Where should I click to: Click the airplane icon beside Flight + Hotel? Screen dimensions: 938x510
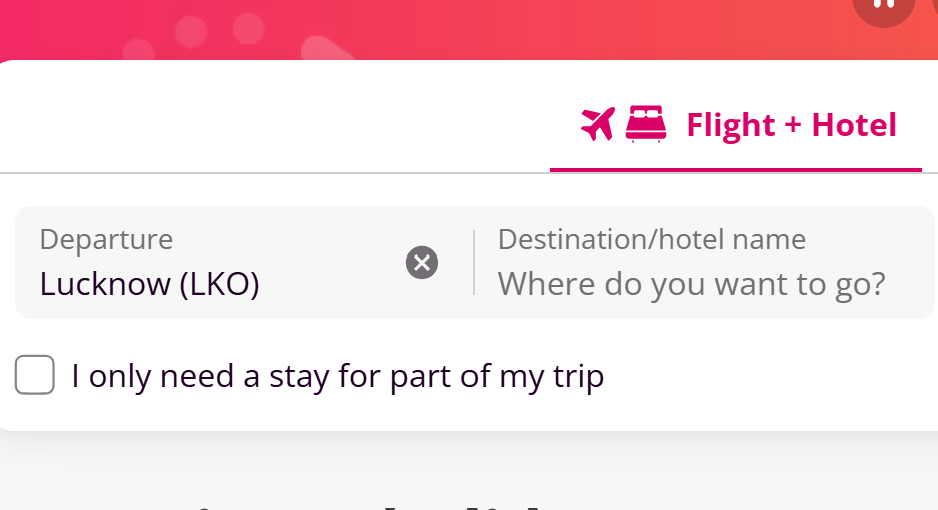[597, 125]
